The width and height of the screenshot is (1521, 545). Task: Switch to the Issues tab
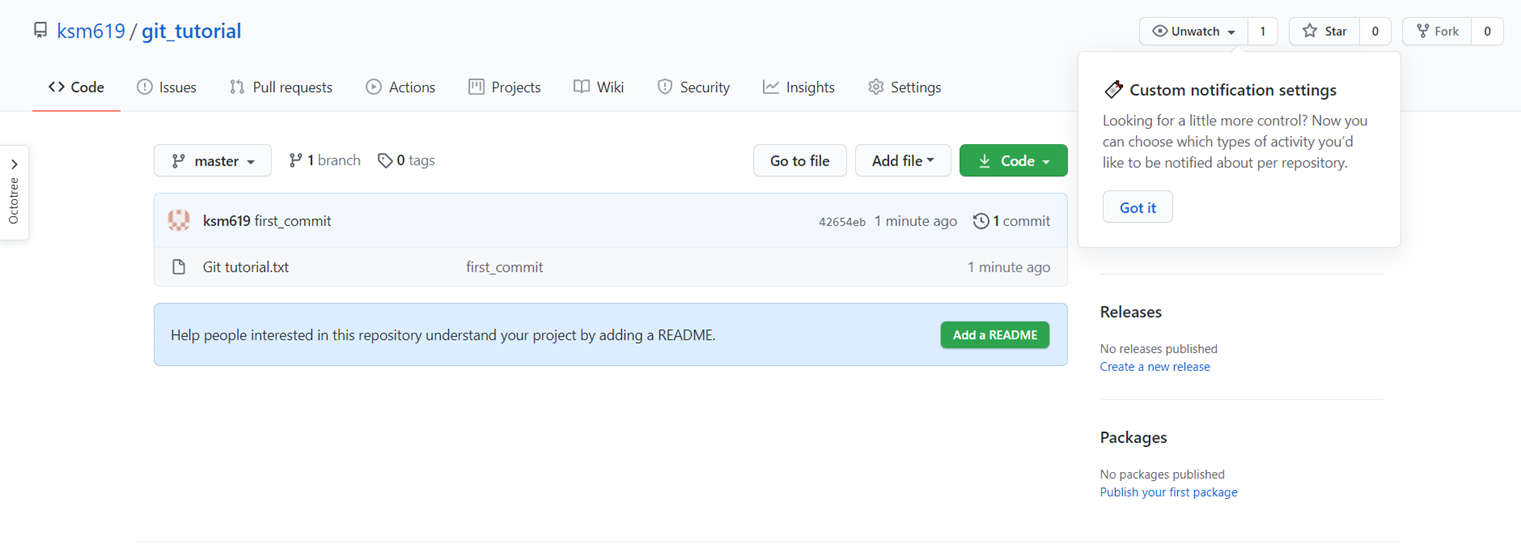(x=166, y=87)
